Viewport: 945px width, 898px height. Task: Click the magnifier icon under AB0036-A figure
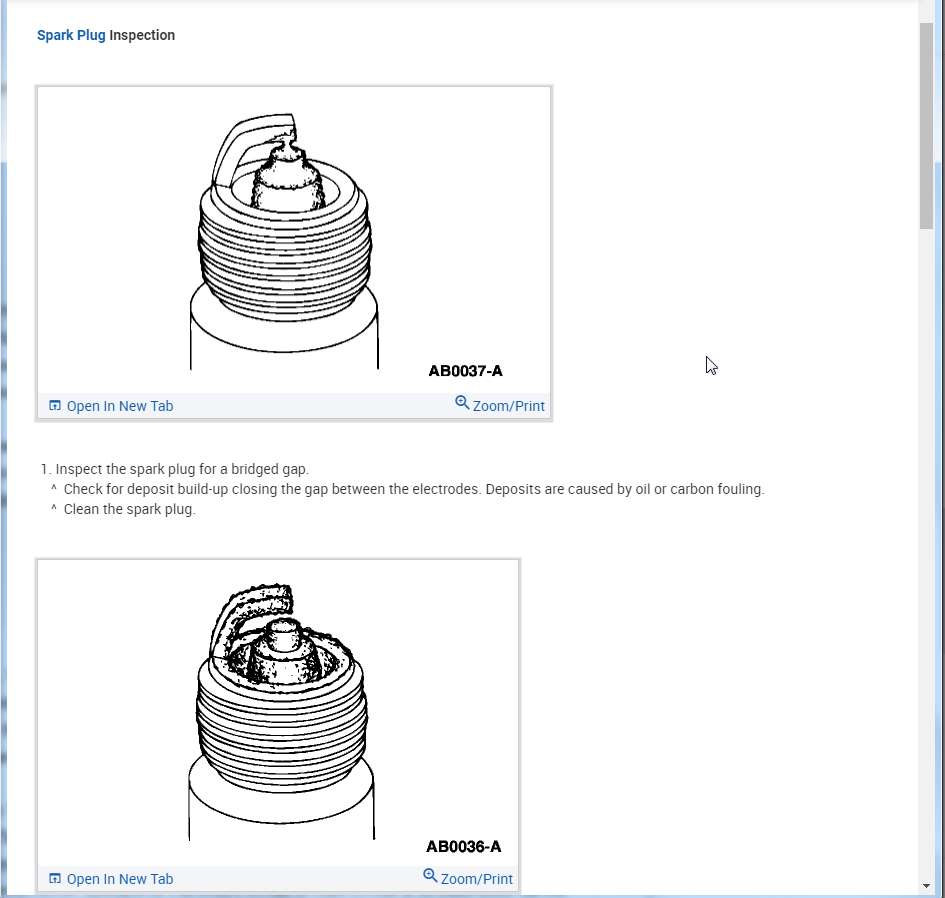[x=430, y=876]
